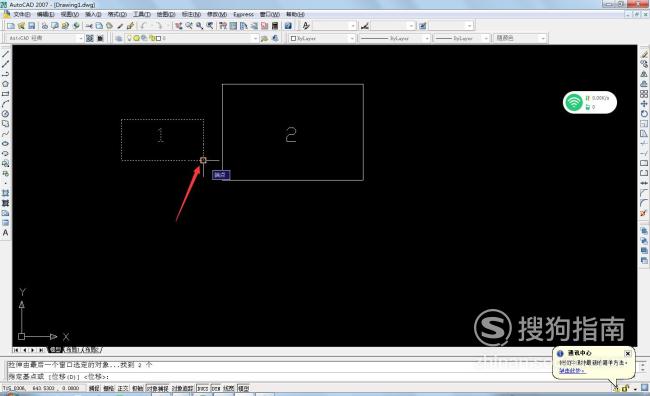Select the Spline tool

click(5, 134)
